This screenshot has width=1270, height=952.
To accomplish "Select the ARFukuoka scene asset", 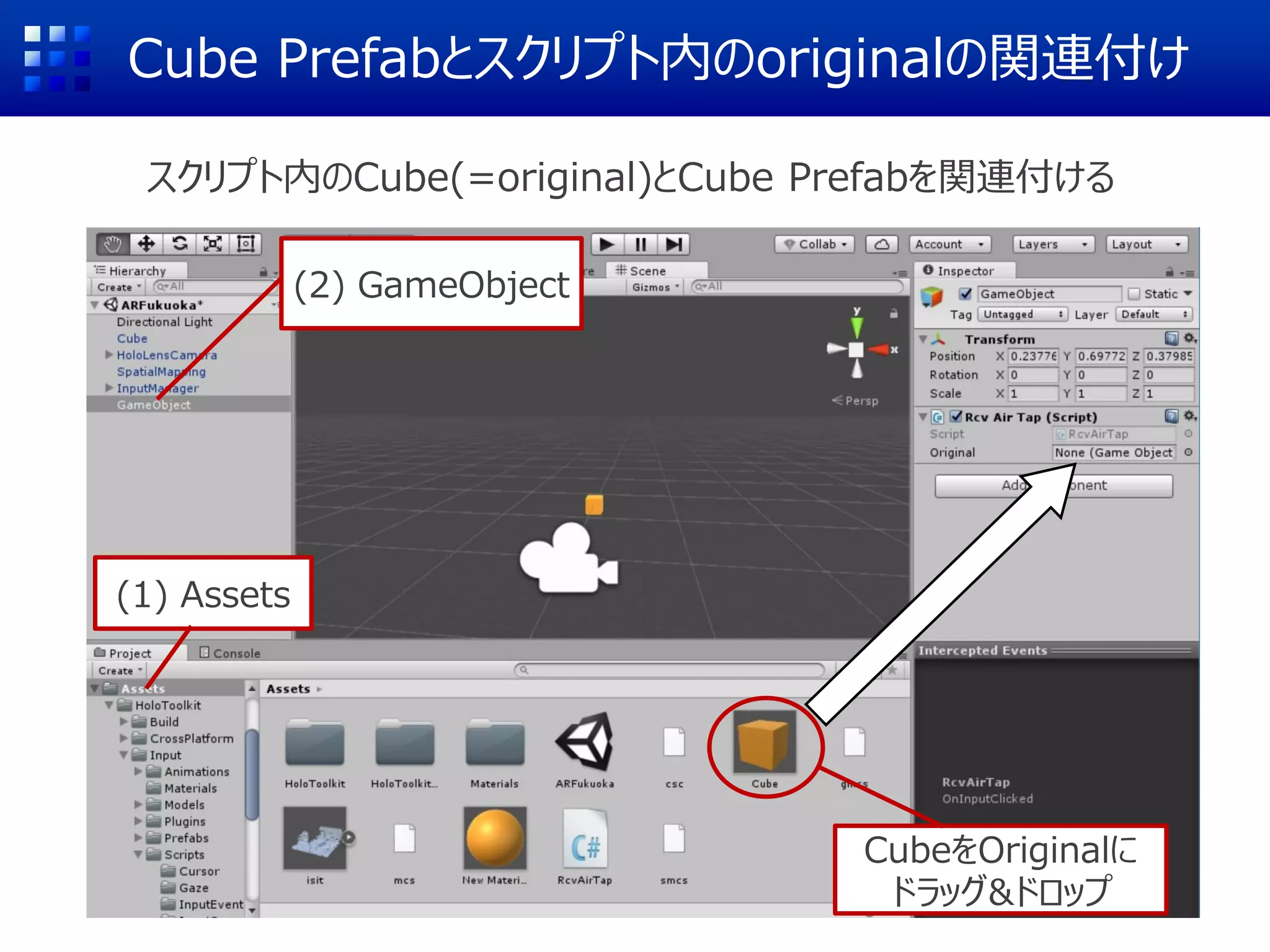I will tap(585, 742).
